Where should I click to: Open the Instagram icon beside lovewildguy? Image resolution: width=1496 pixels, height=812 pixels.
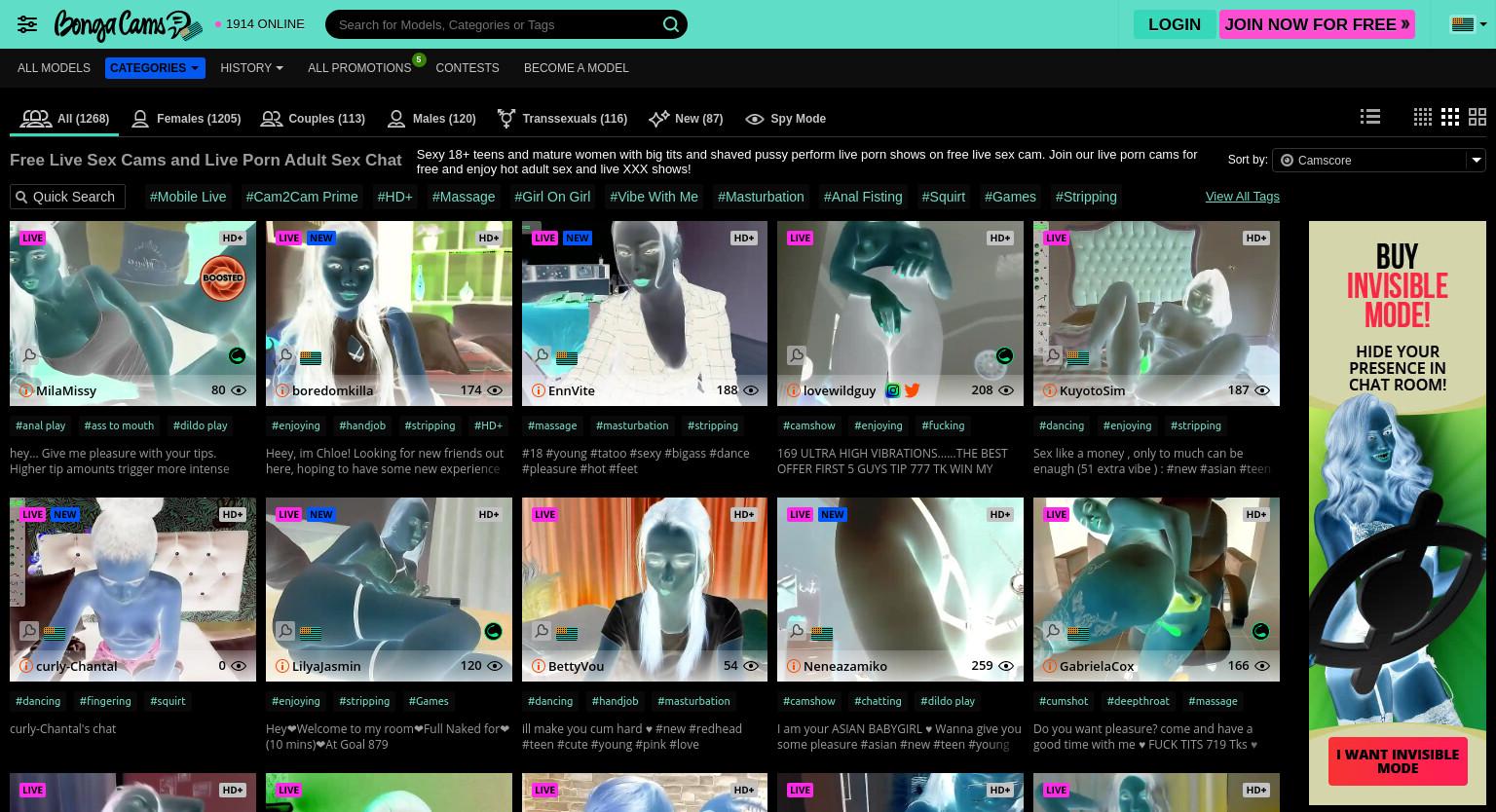coord(892,390)
